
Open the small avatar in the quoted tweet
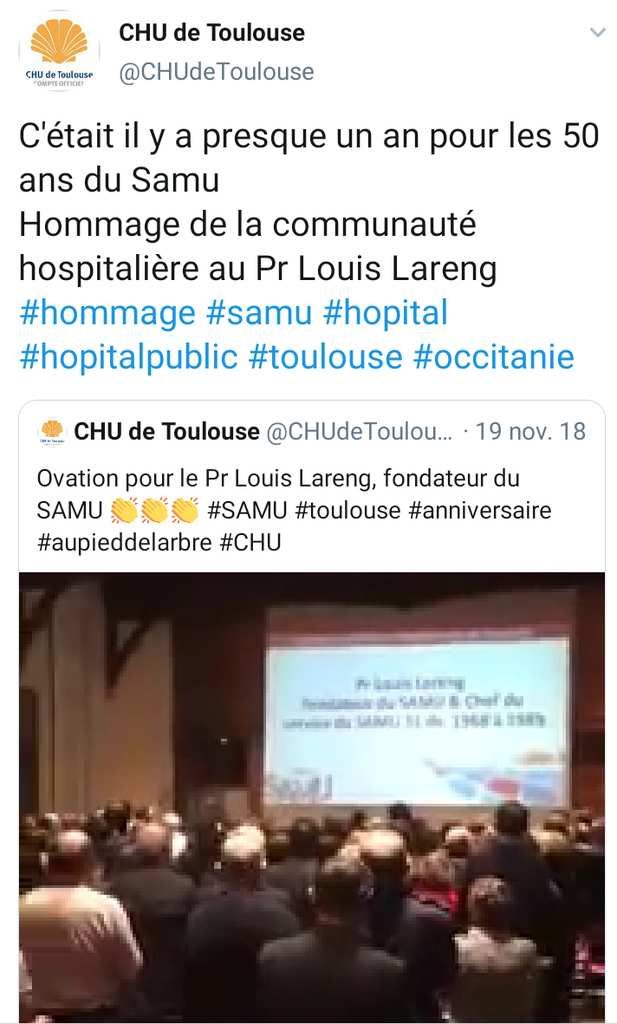coord(52,432)
